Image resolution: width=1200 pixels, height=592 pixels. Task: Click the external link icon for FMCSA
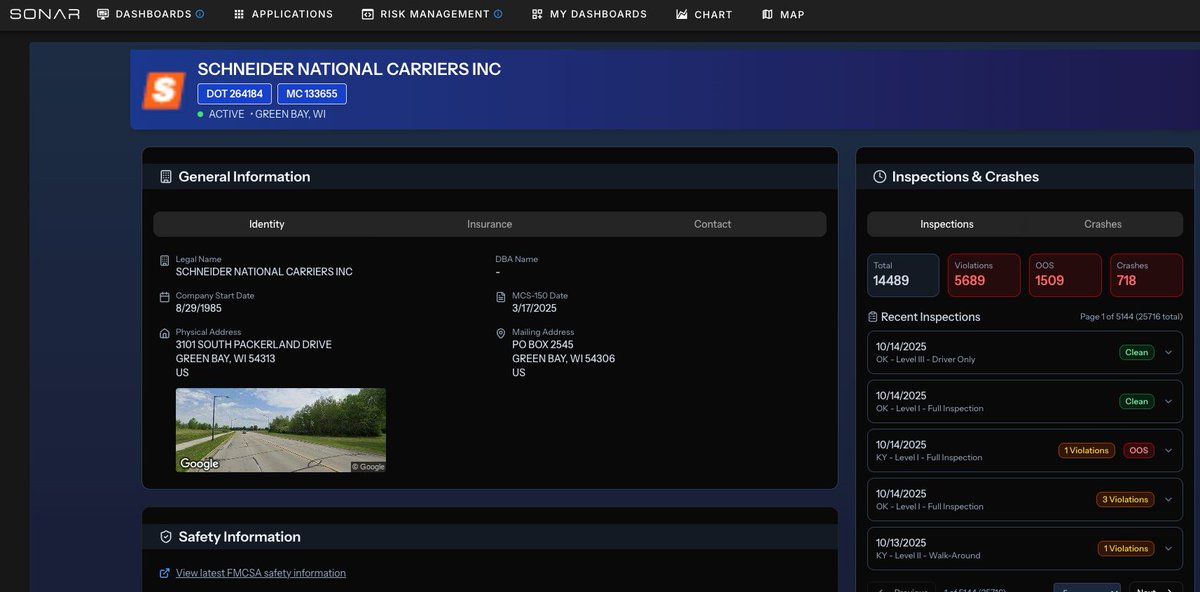coord(165,573)
